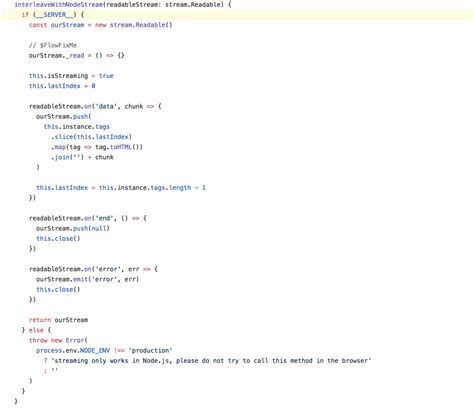Image resolution: width=474 pixels, height=414 pixels.
Task: Click "process.env.NODE_ENV !== 'production'" line
Action: pos(104,351)
